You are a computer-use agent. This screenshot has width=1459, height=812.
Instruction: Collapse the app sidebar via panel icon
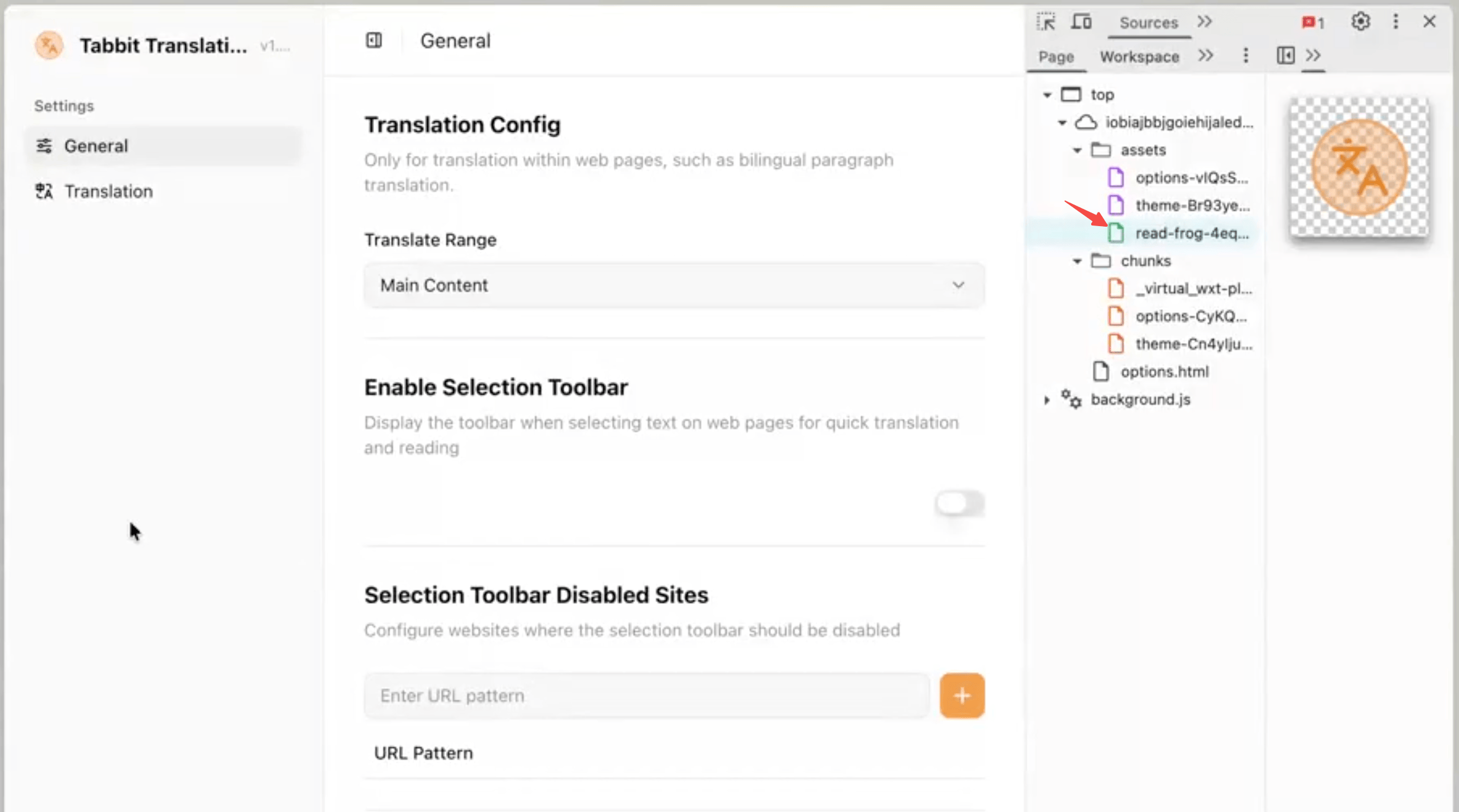click(x=374, y=41)
